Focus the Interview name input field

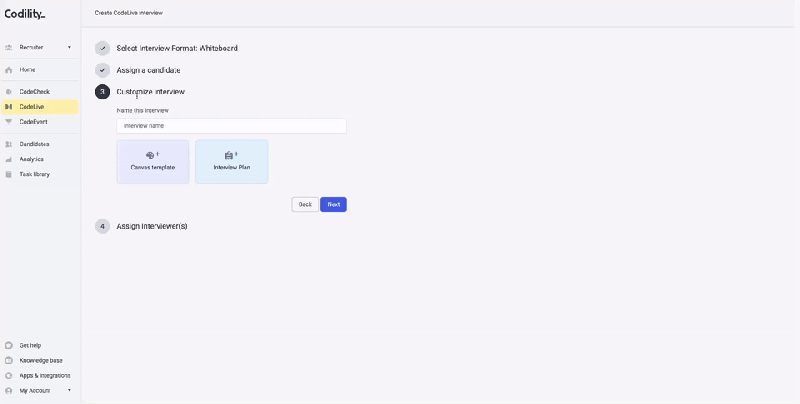click(x=232, y=126)
